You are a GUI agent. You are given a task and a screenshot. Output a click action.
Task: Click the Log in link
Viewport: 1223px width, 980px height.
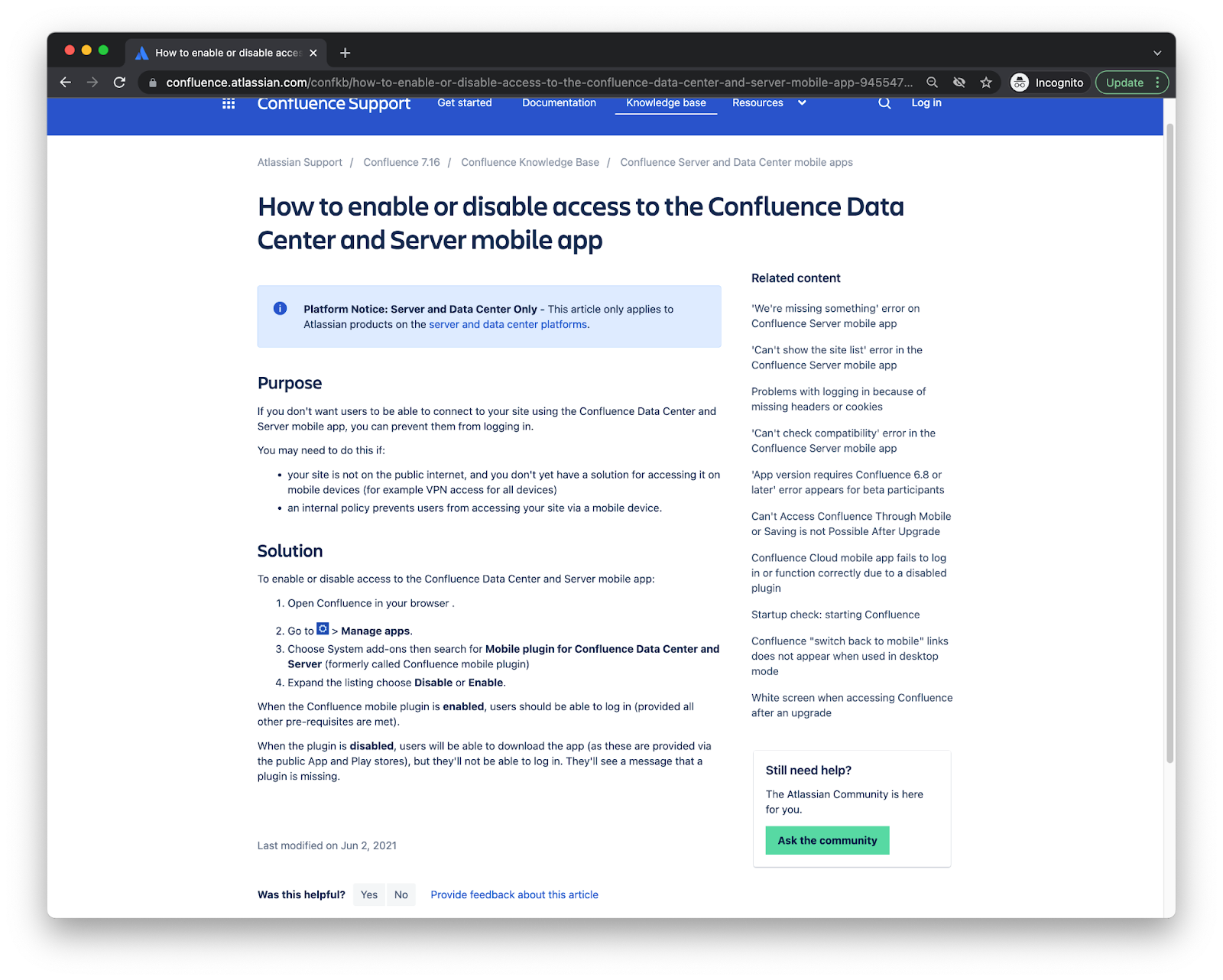[x=926, y=103]
